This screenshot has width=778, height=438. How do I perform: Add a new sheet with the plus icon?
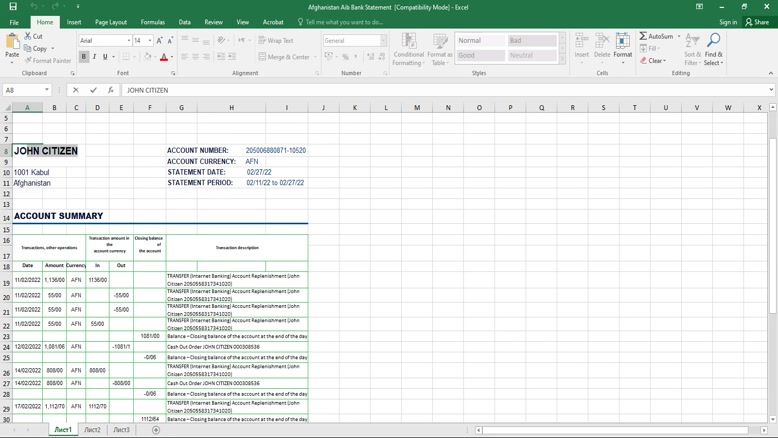[x=156, y=430]
